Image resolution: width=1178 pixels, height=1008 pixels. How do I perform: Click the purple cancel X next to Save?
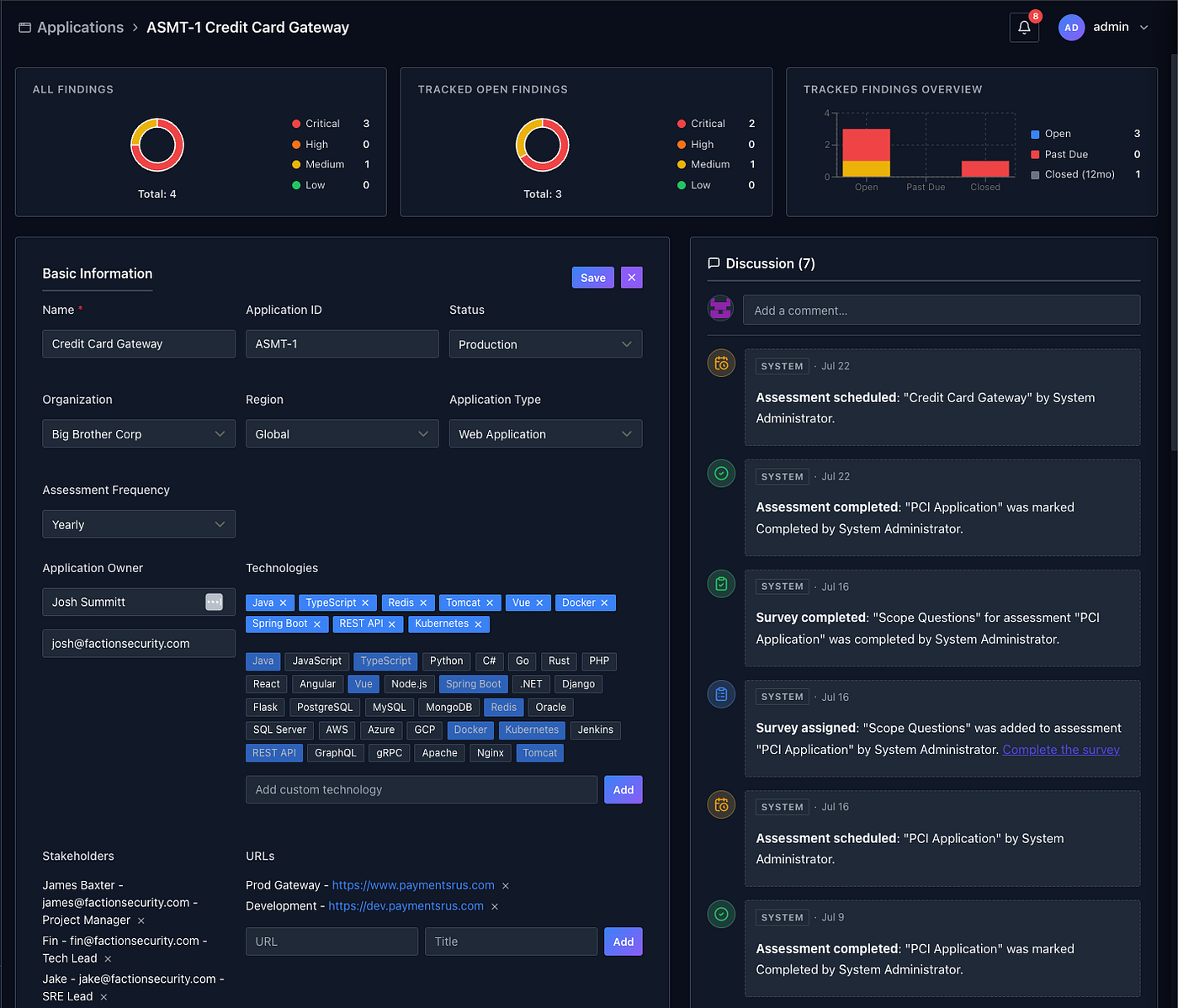pyautogui.click(x=632, y=278)
